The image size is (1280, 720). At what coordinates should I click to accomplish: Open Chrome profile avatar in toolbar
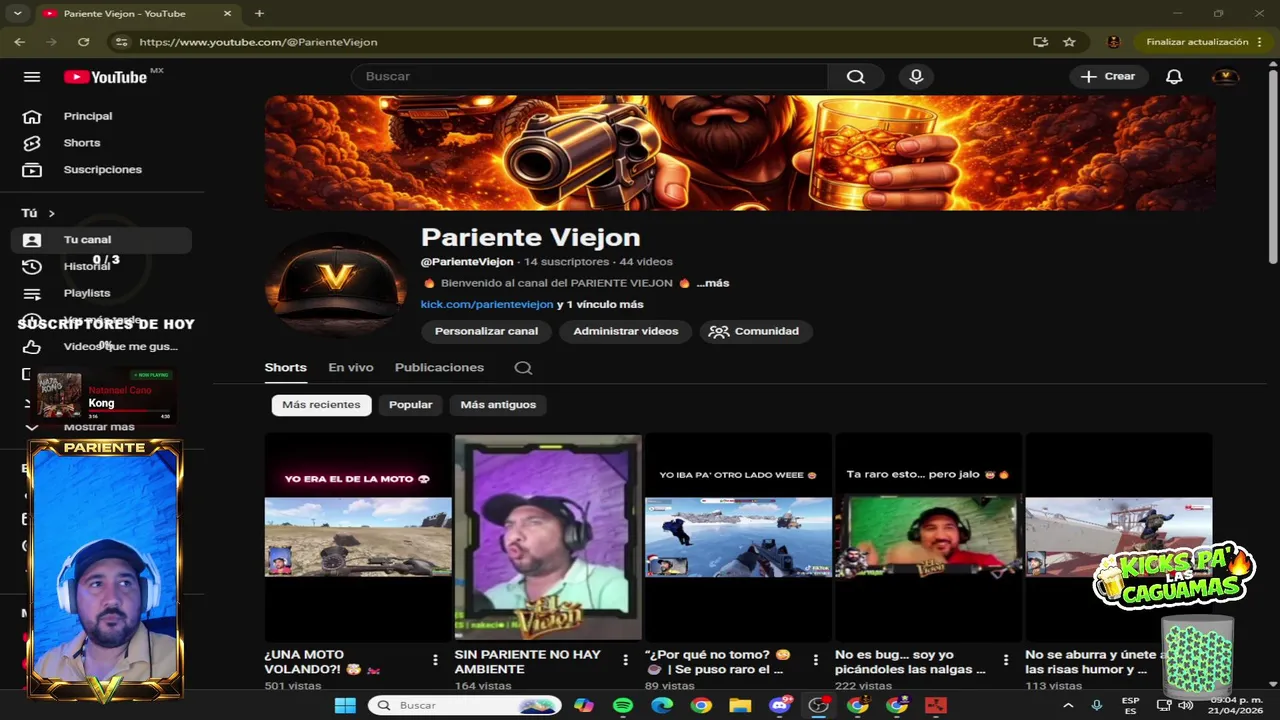click(1114, 42)
